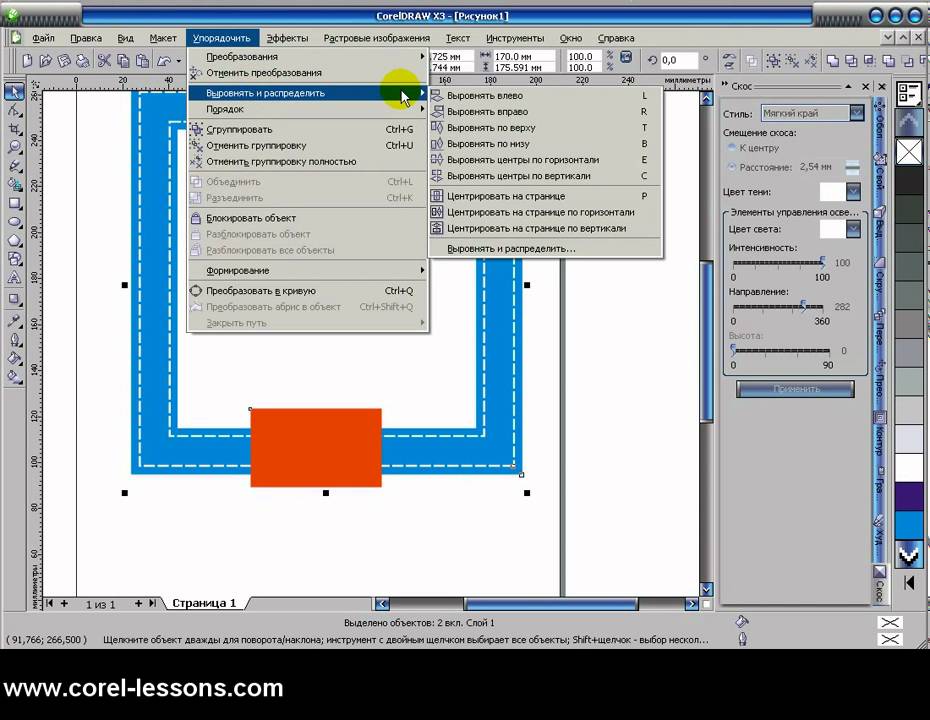This screenshot has height=720, width=930.
Task: Select the Zoom tool
Action: coord(14,147)
